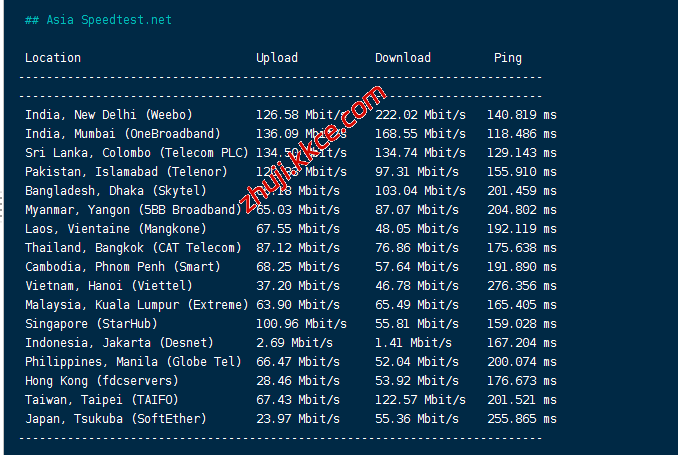The width and height of the screenshot is (678, 455).
Task: Select Indonesia, Jakarta download value 1.41 Mbit/s
Action: tap(413, 343)
